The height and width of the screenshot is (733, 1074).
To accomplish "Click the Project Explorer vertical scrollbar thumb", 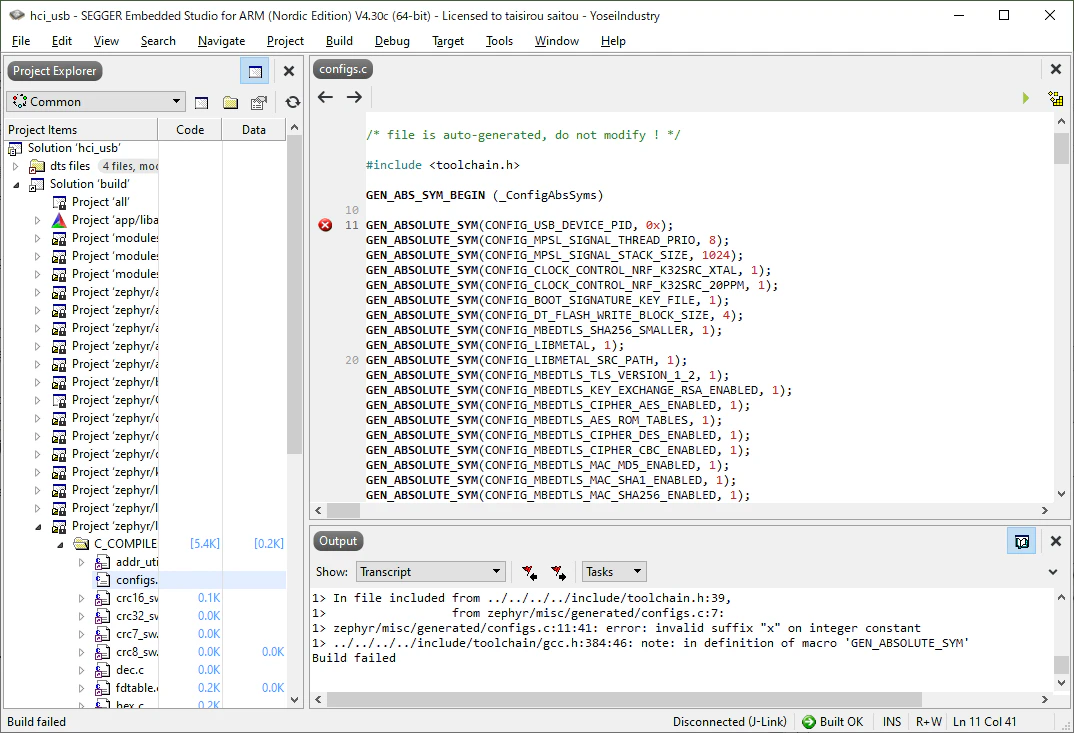I will click(295, 295).
